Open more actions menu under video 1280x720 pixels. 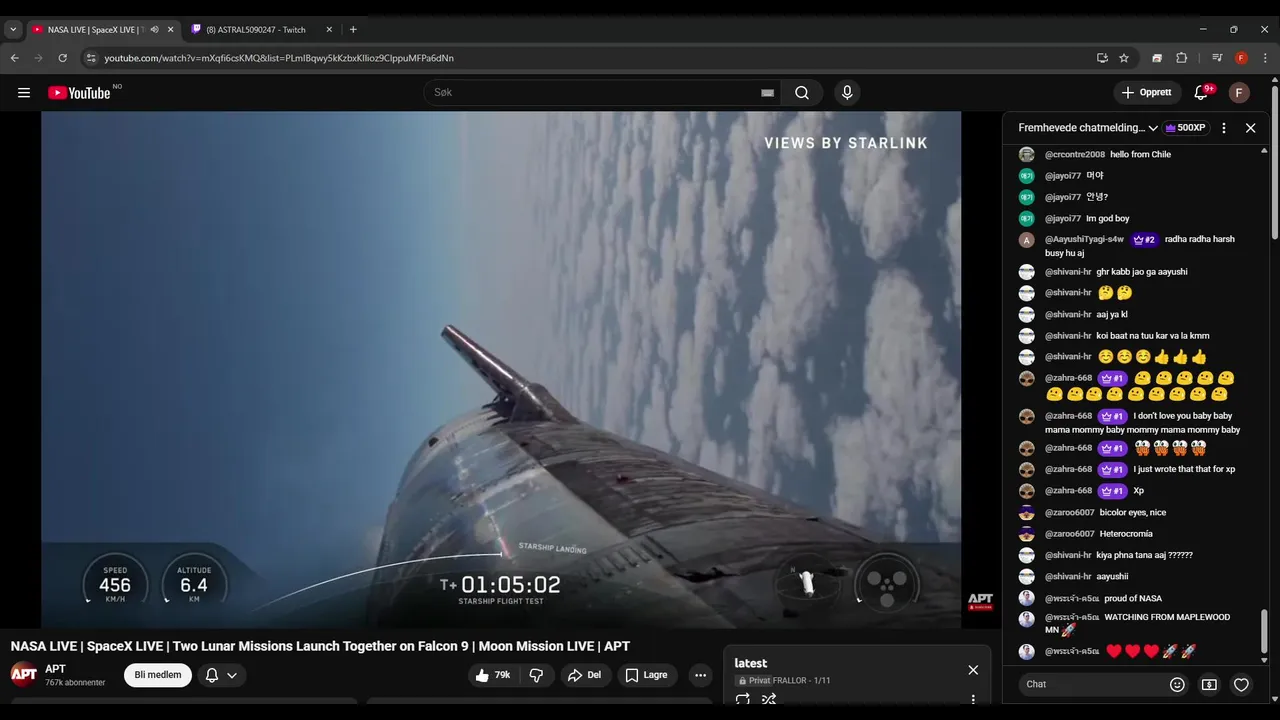[700, 675]
